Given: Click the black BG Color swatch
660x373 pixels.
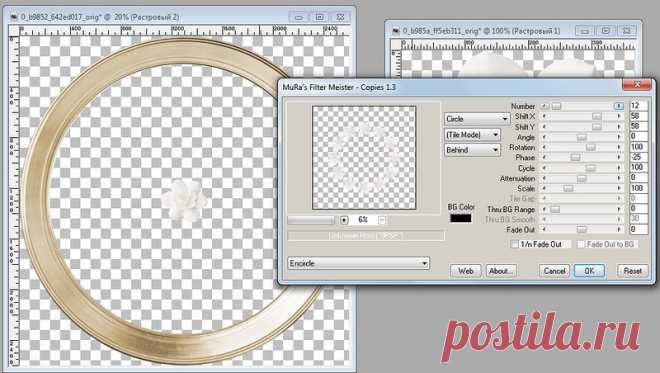Looking at the screenshot, I should 461,218.
